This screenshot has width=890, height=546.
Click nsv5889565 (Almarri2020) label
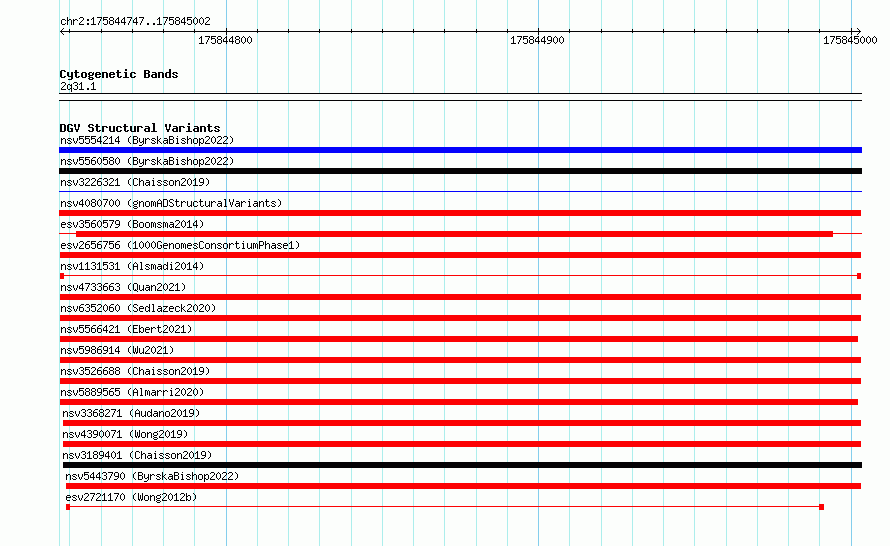132,392
